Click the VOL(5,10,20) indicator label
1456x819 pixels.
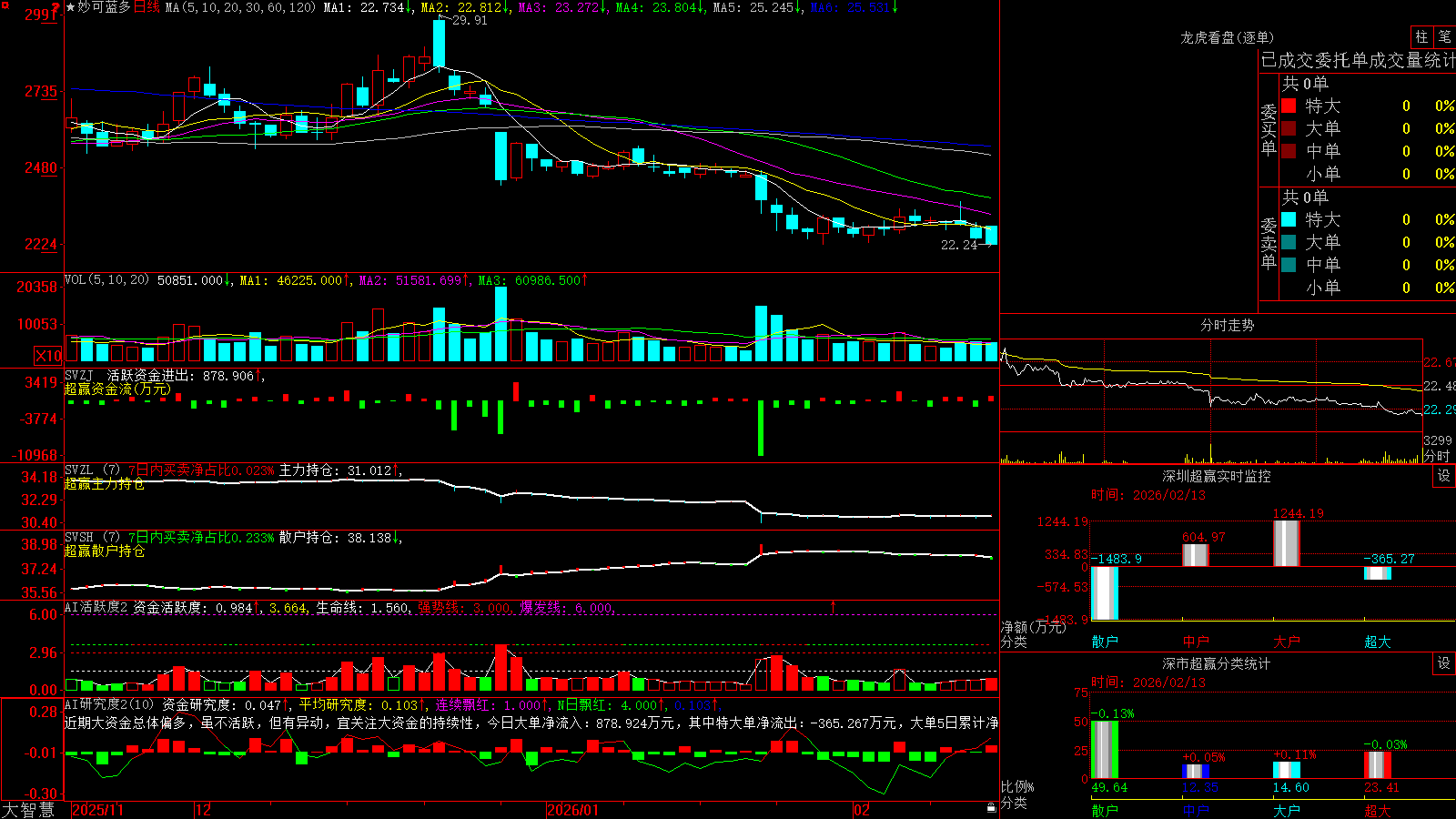click(x=106, y=280)
